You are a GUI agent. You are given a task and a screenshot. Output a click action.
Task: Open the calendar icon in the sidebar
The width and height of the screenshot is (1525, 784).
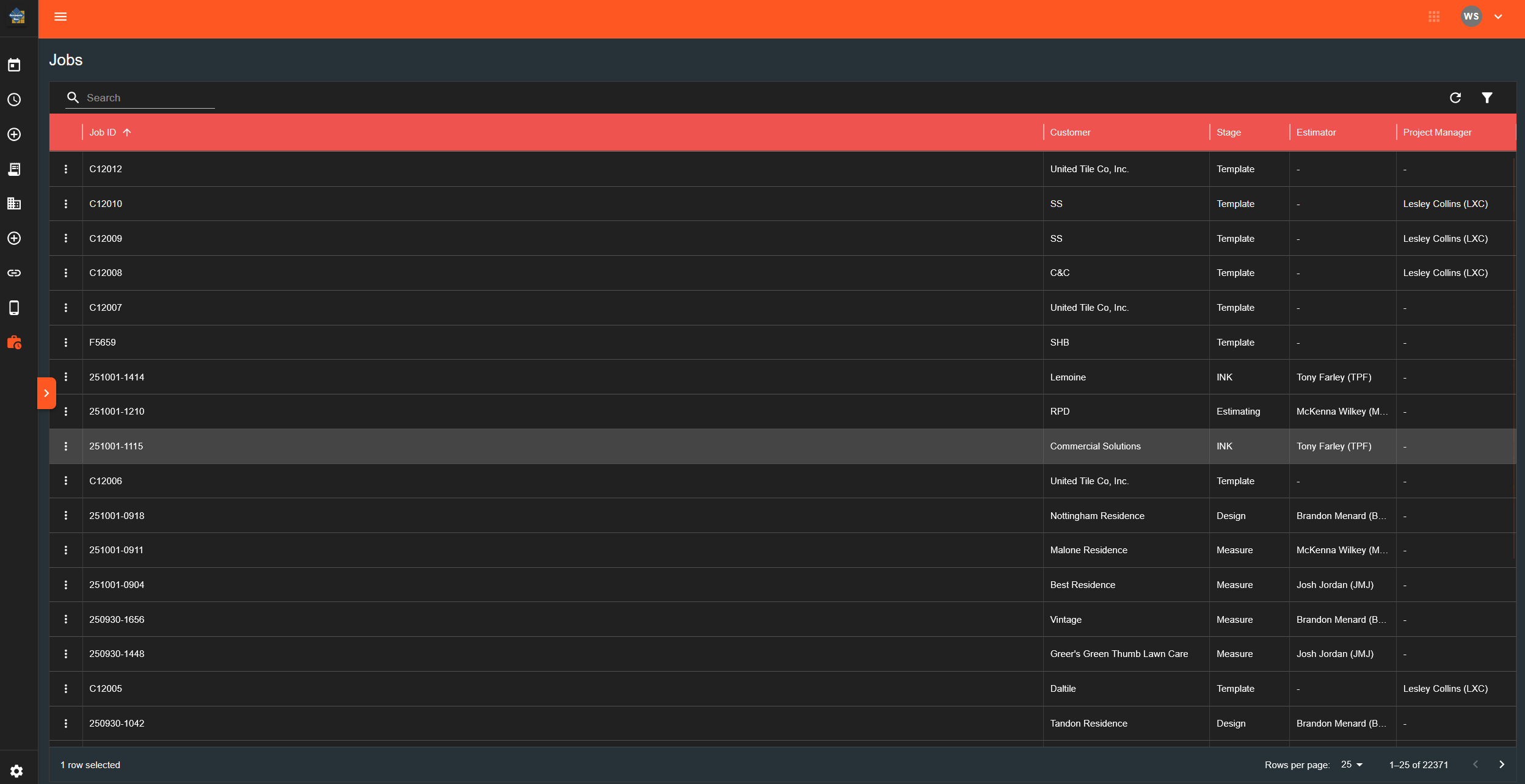coord(14,64)
